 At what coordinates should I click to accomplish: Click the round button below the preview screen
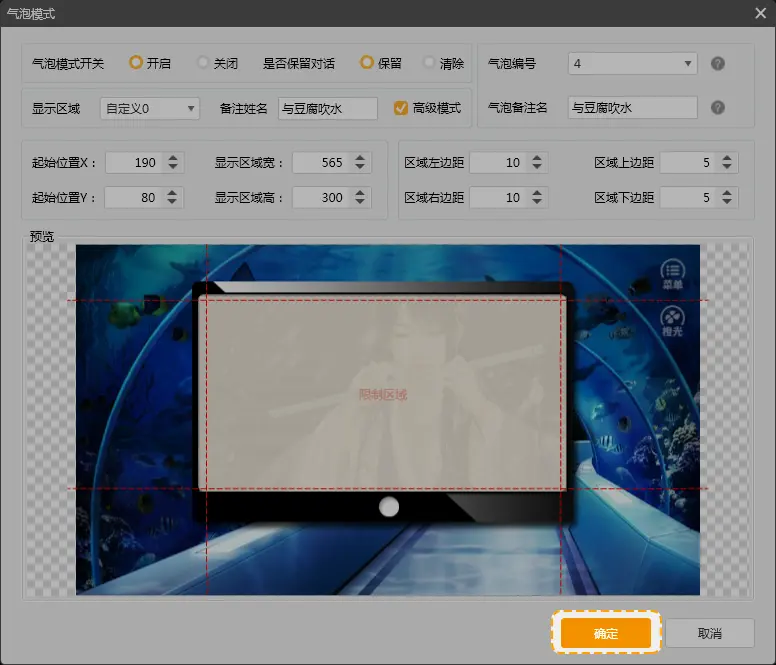click(x=389, y=507)
